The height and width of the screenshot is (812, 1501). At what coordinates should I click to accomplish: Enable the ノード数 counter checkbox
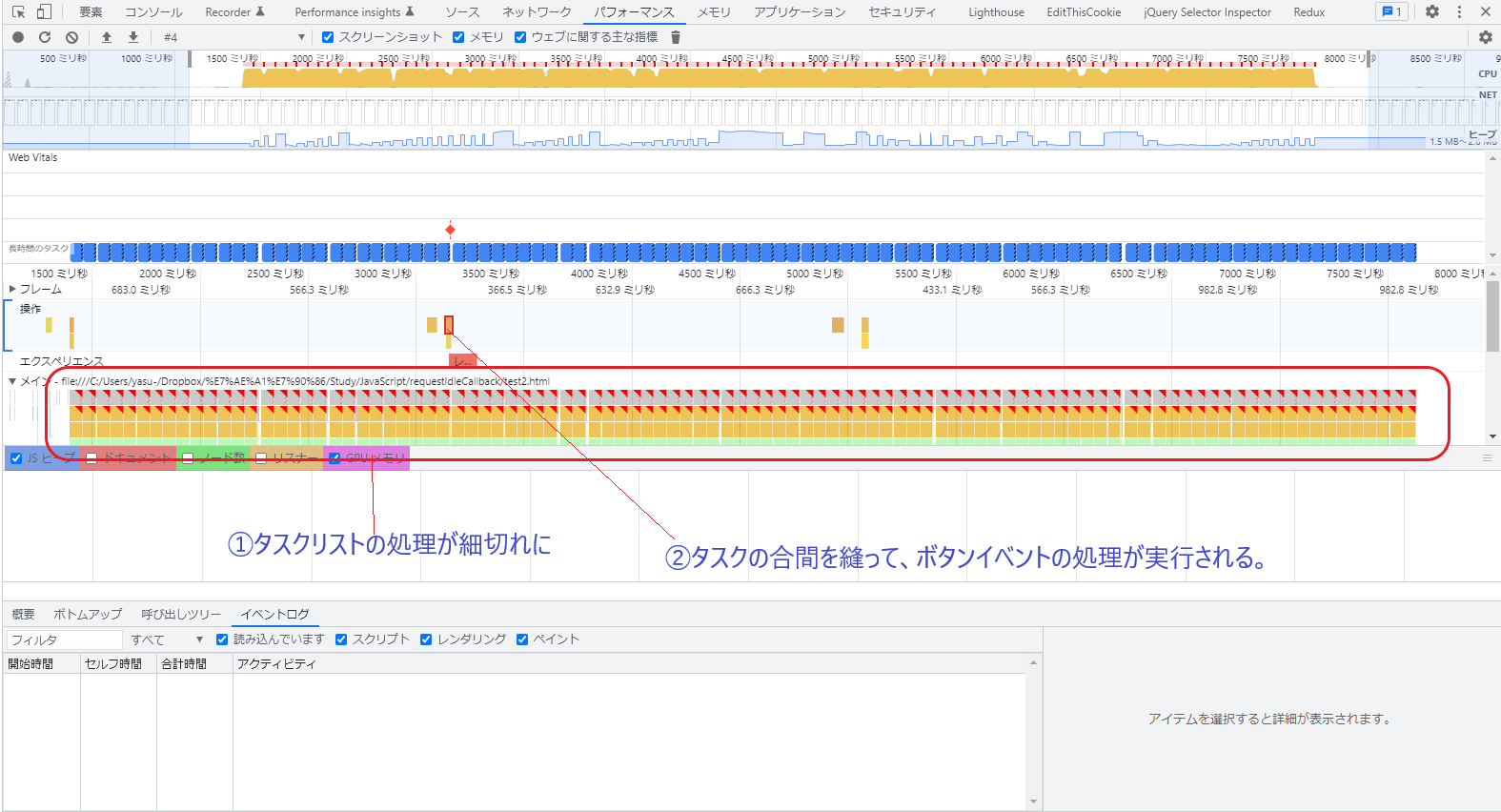(x=188, y=458)
